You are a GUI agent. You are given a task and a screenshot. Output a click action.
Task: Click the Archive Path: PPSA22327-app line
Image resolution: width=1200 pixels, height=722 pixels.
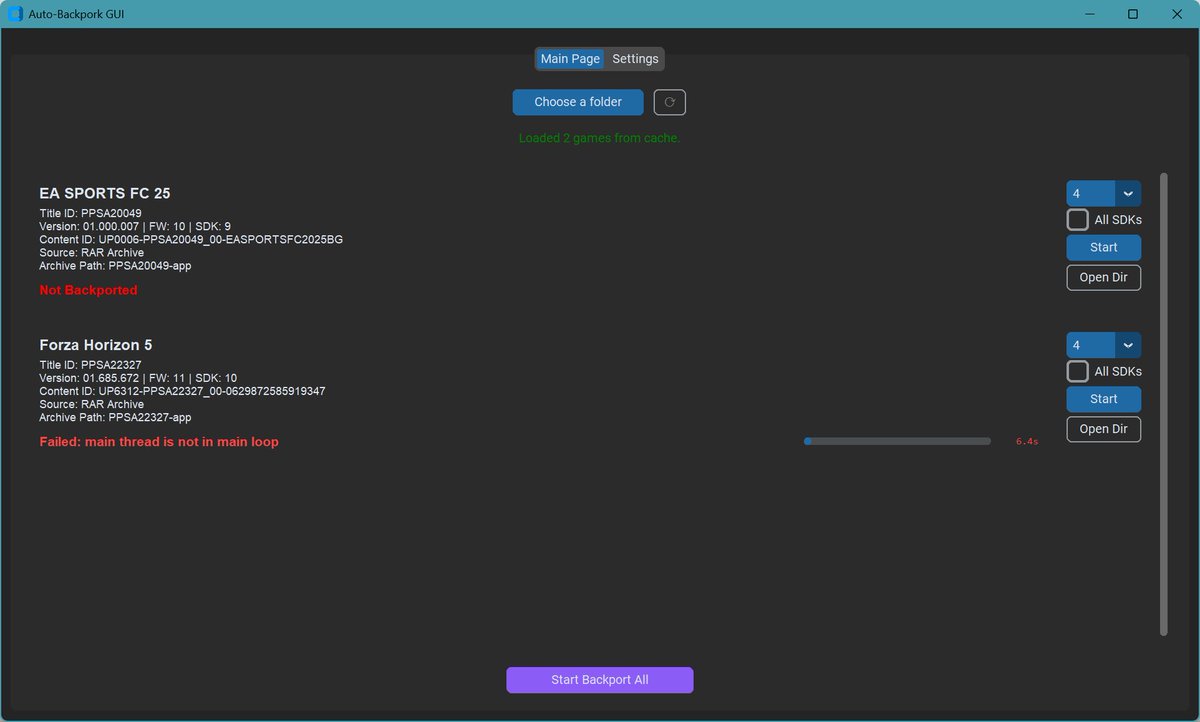pyautogui.click(x=115, y=417)
